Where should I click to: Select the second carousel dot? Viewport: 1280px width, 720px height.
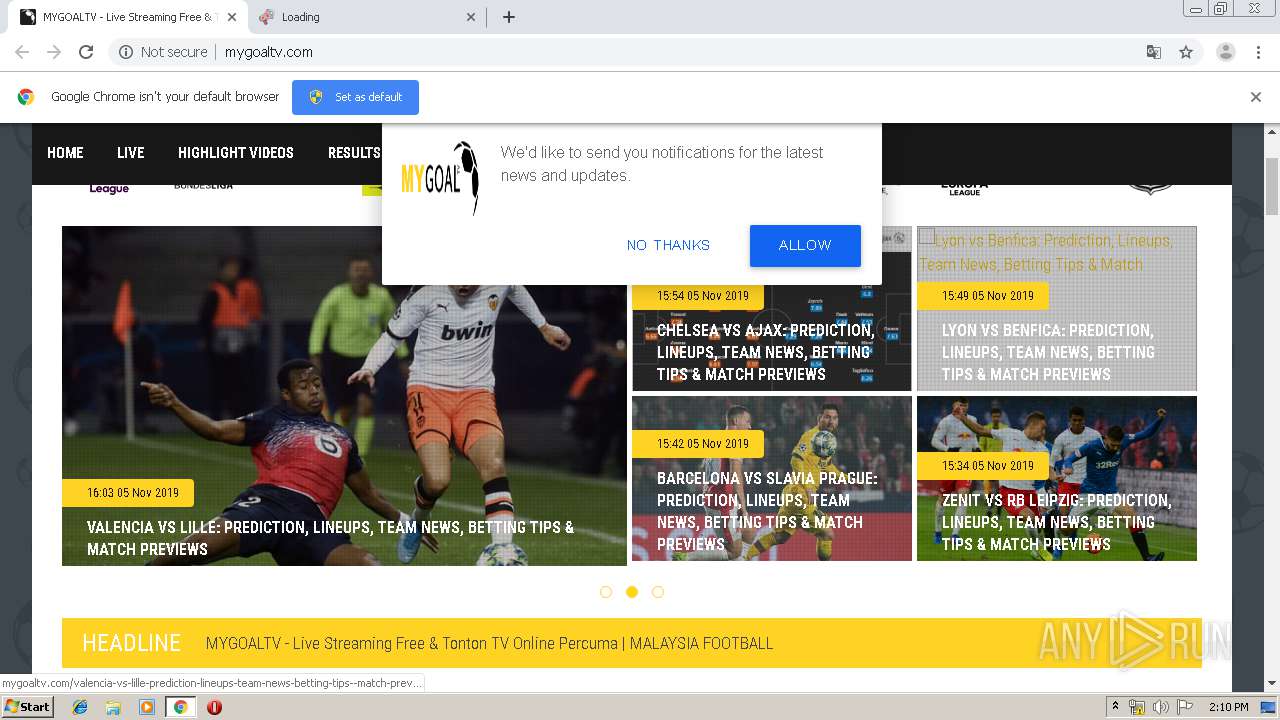(x=632, y=592)
